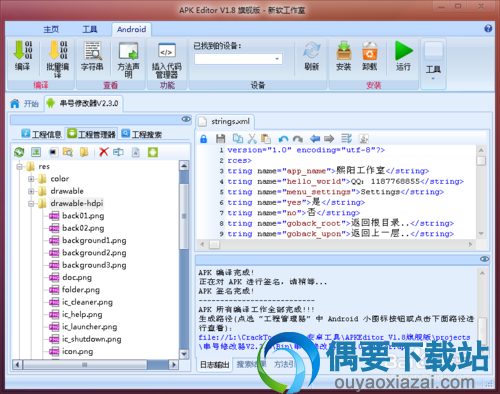Click the scissors cut icon
The width and height of the screenshot is (500, 394).
pyautogui.click(x=252, y=138)
